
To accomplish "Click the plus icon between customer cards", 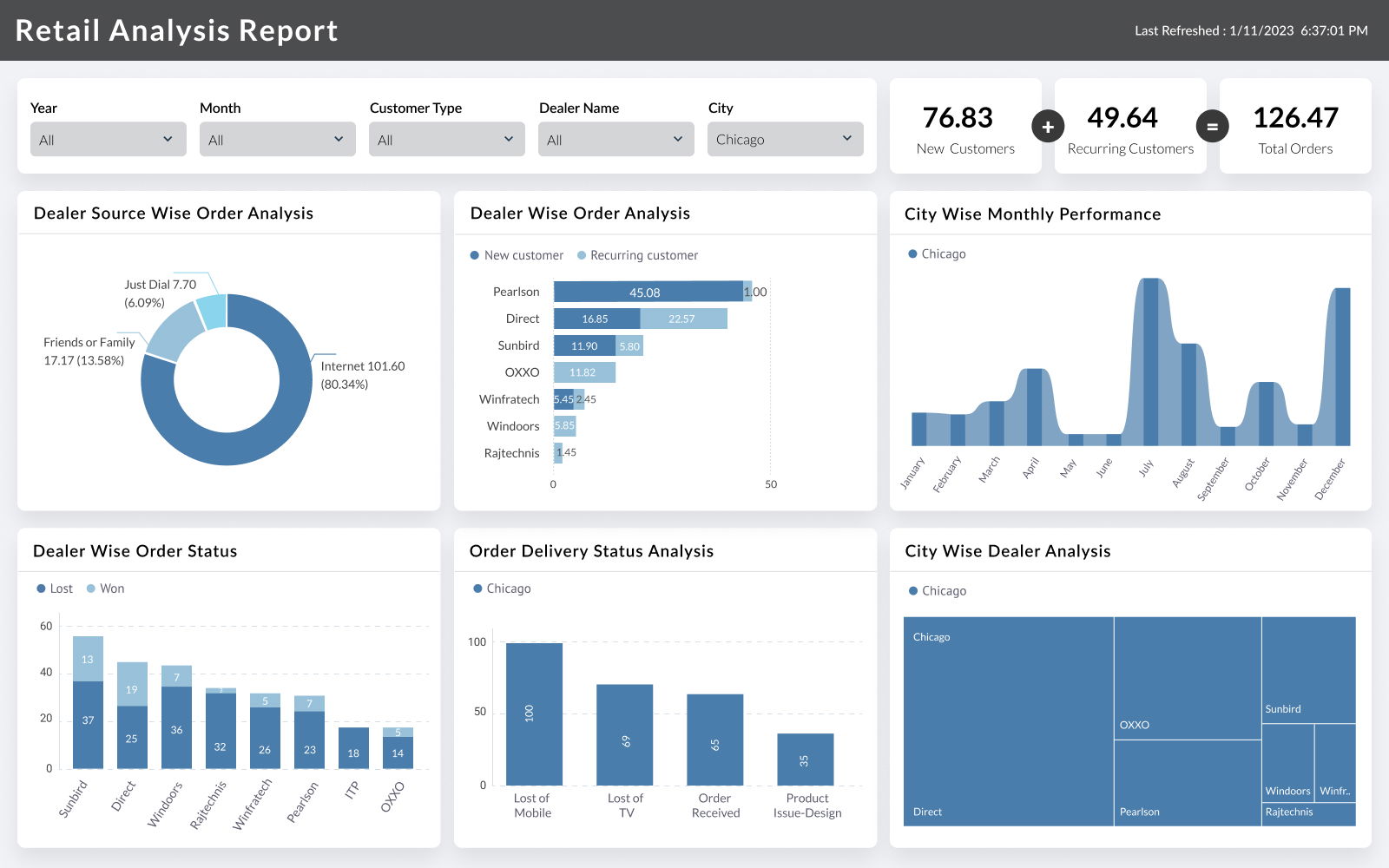I will coord(1048,127).
